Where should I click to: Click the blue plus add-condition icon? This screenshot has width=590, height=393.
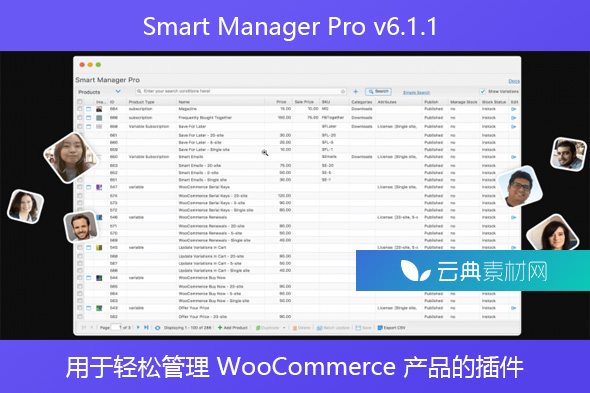(355, 91)
